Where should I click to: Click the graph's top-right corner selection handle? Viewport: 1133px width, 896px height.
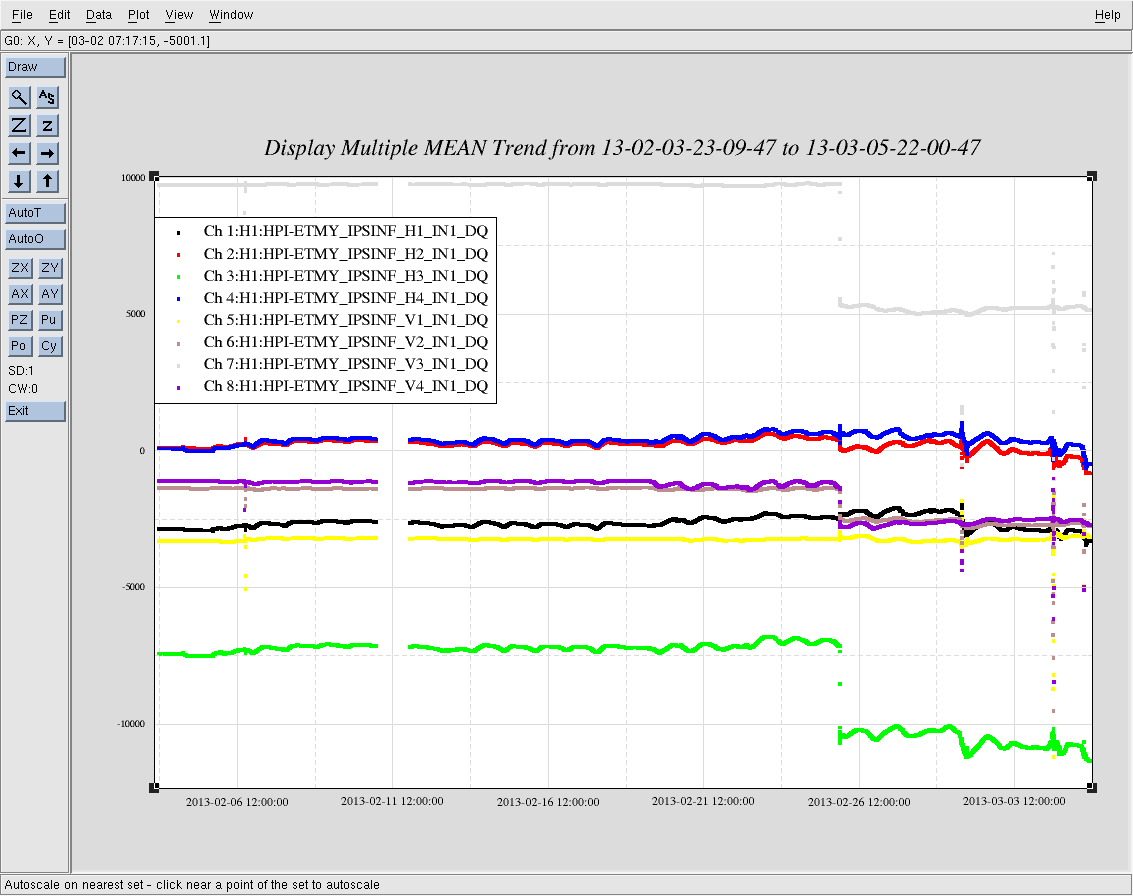click(x=1092, y=176)
